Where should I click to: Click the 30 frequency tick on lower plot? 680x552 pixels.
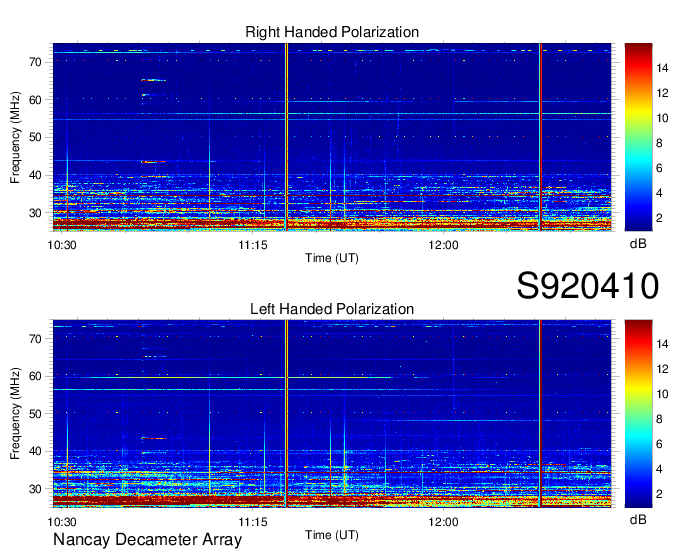[36, 489]
